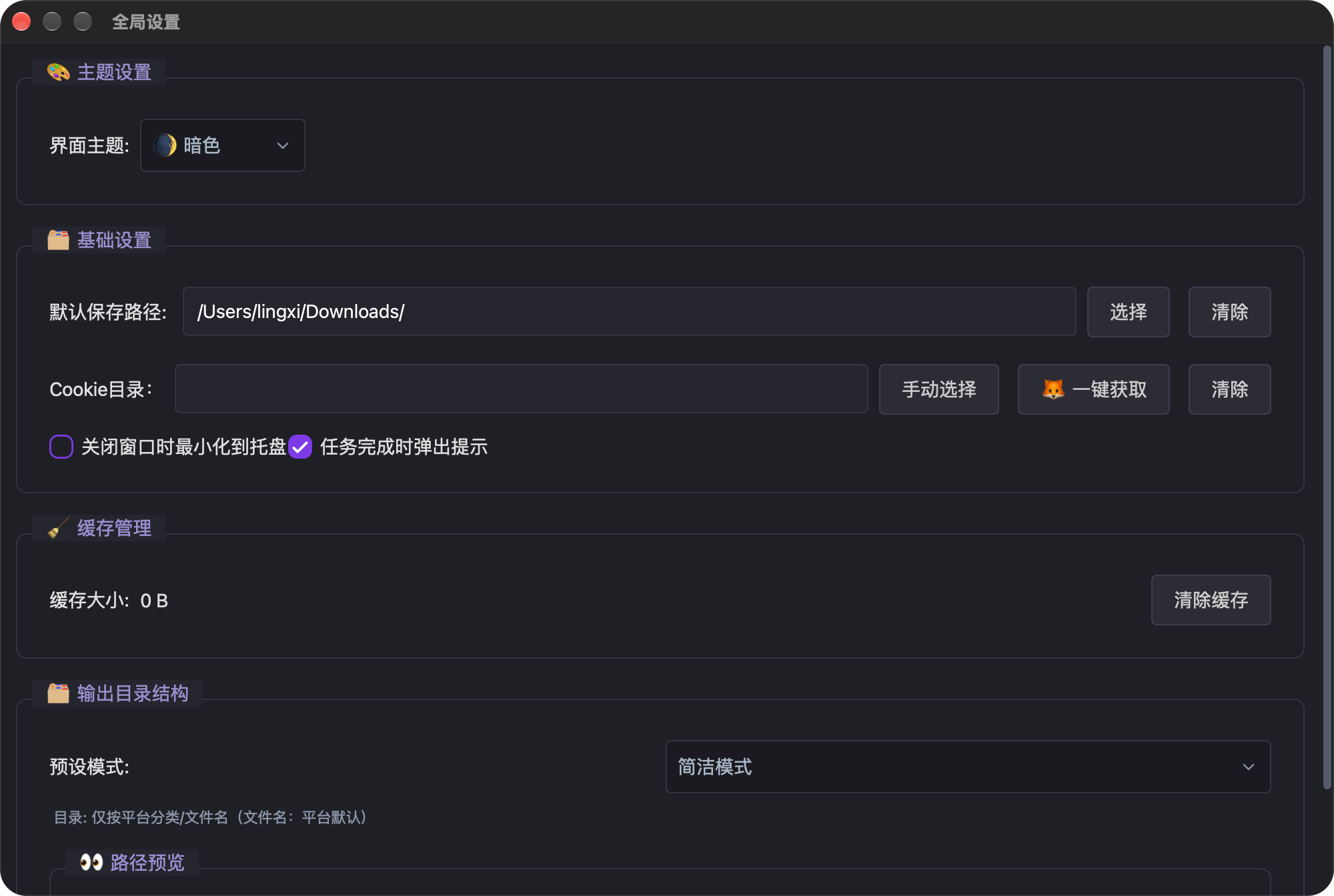Click 手动选择 button for Cookie directory
Image resolution: width=1334 pixels, height=896 pixels.
938,389
